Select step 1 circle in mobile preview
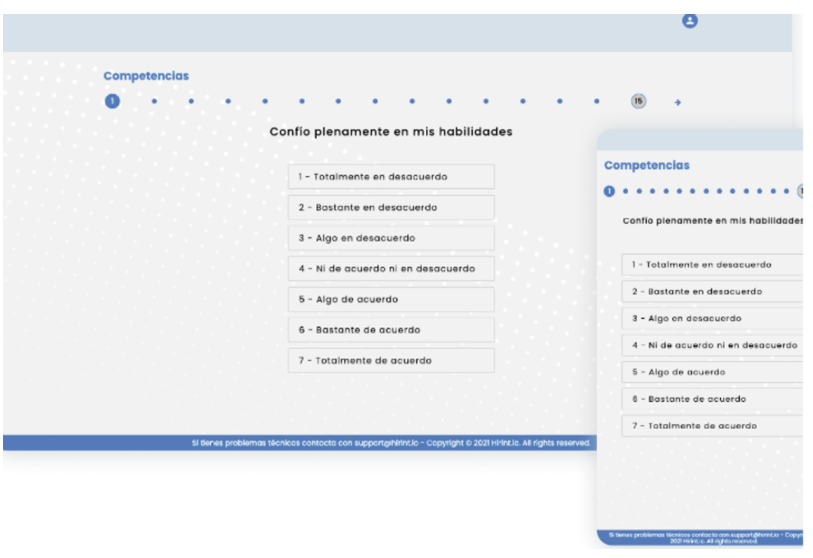Screen dimensions: 813x558 pos(609,191)
